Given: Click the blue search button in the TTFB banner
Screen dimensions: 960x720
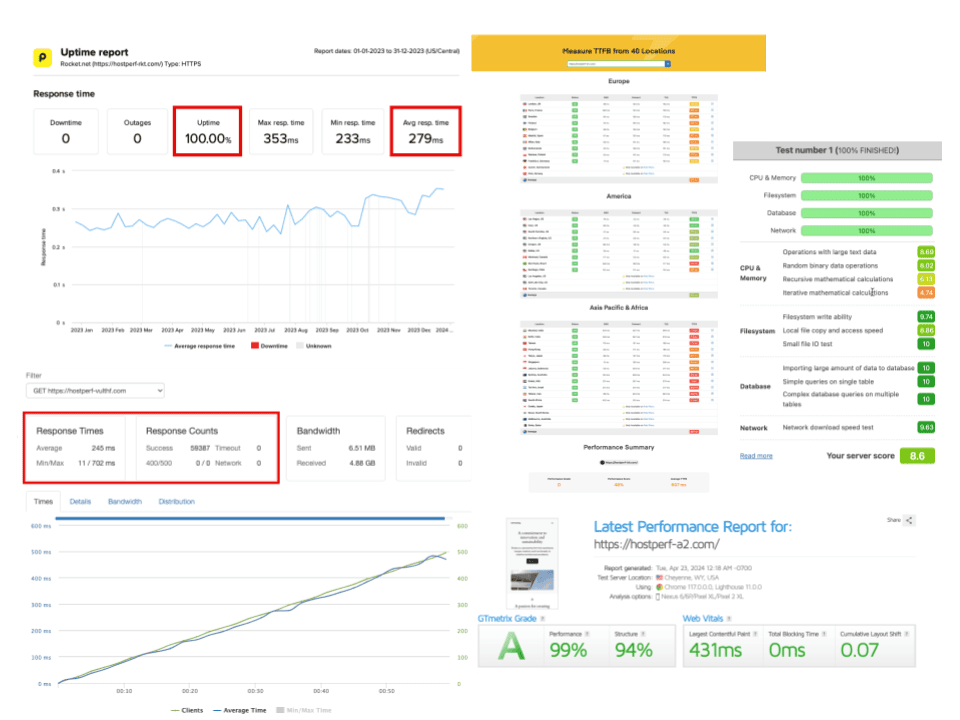Looking at the screenshot, I should (668, 64).
